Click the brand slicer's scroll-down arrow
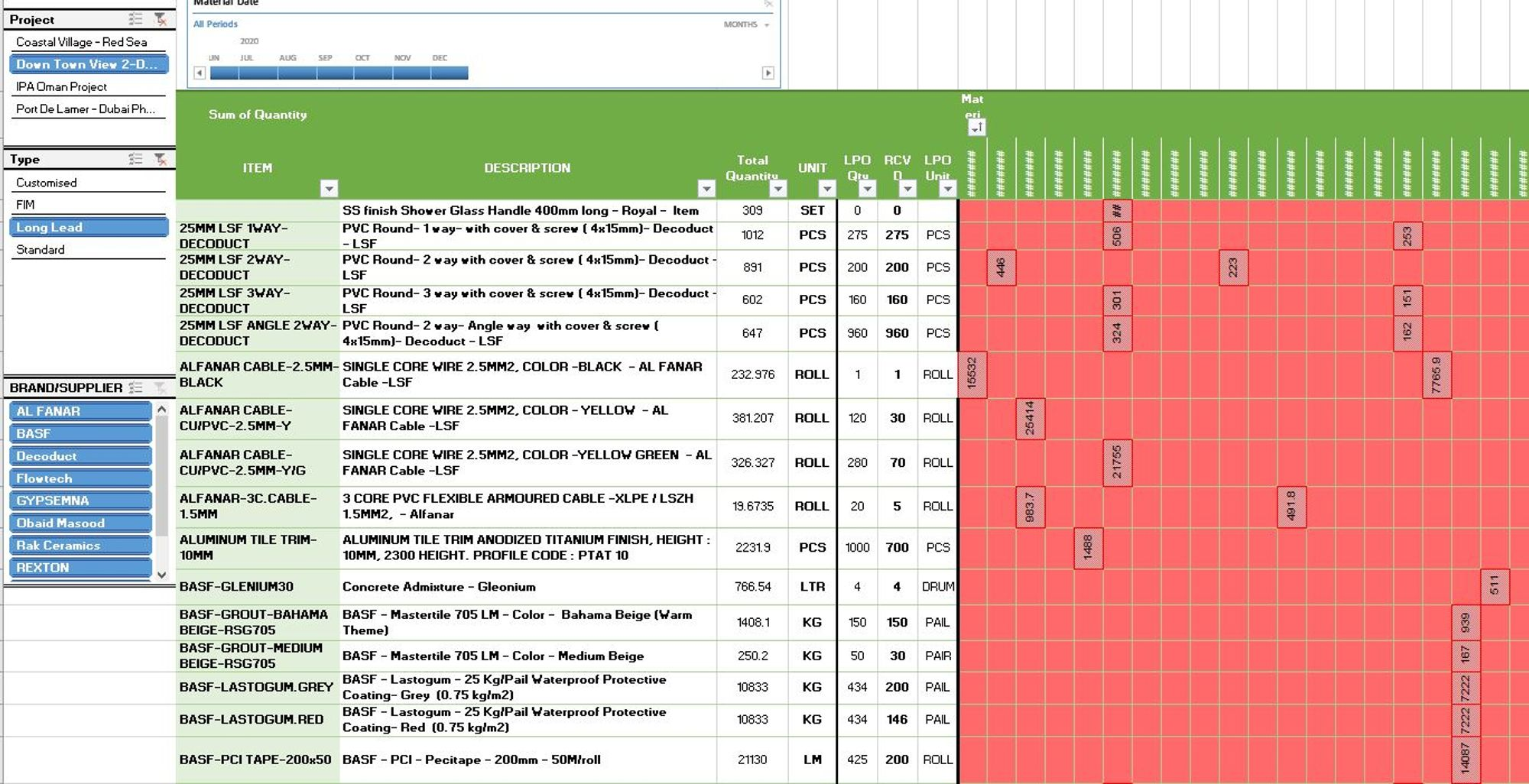The height and width of the screenshot is (784, 1529). (161, 575)
